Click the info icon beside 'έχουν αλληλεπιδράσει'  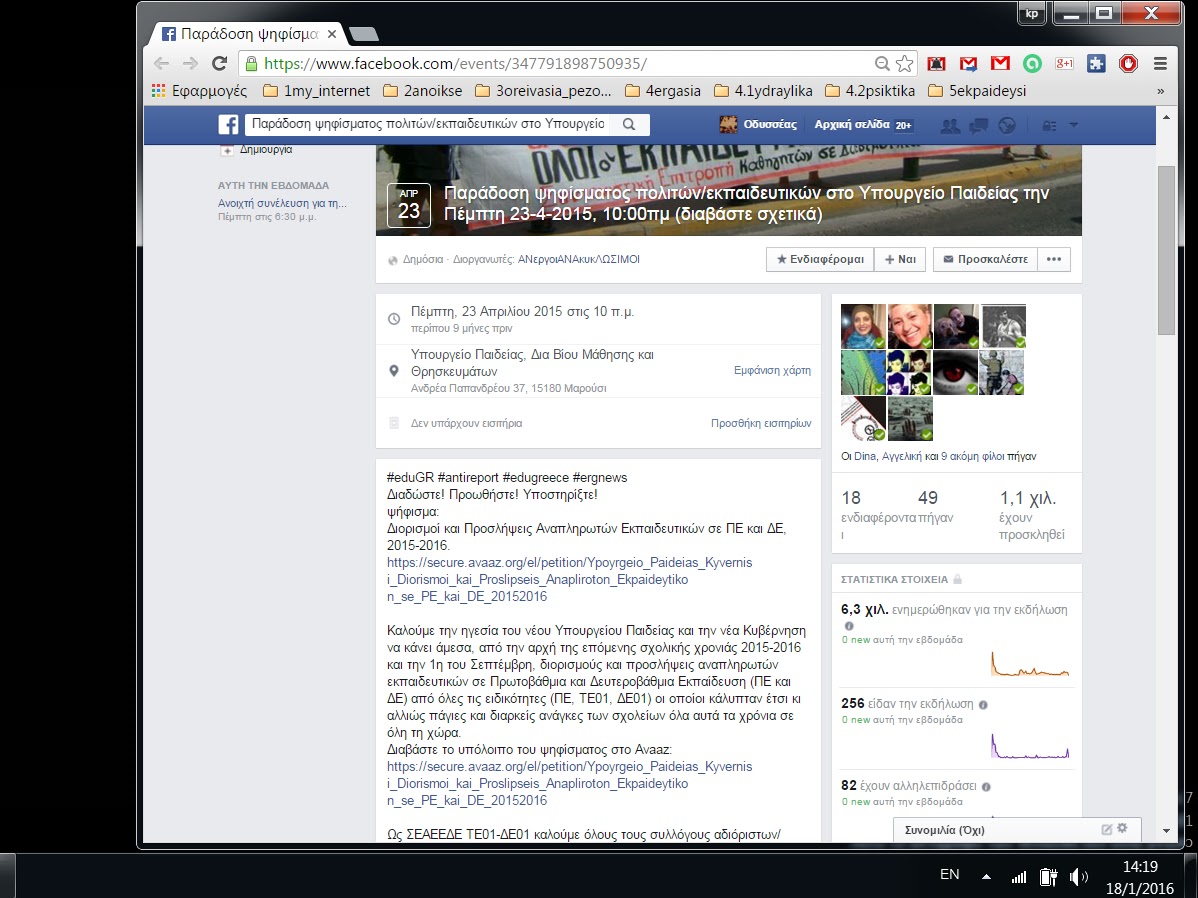[x=986, y=786]
